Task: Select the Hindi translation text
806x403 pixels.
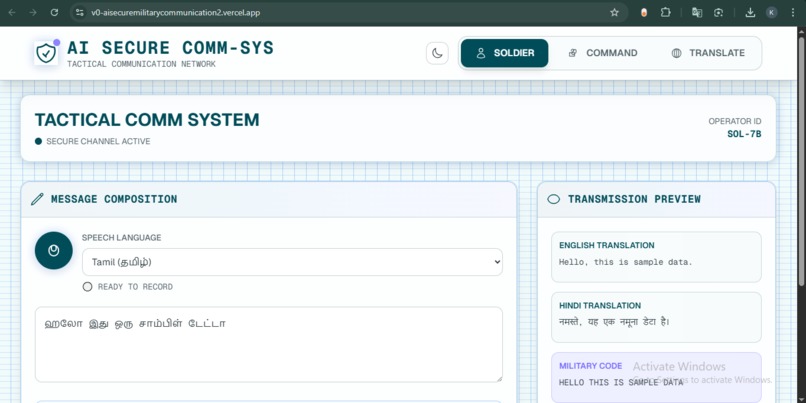Action: (614, 322)
